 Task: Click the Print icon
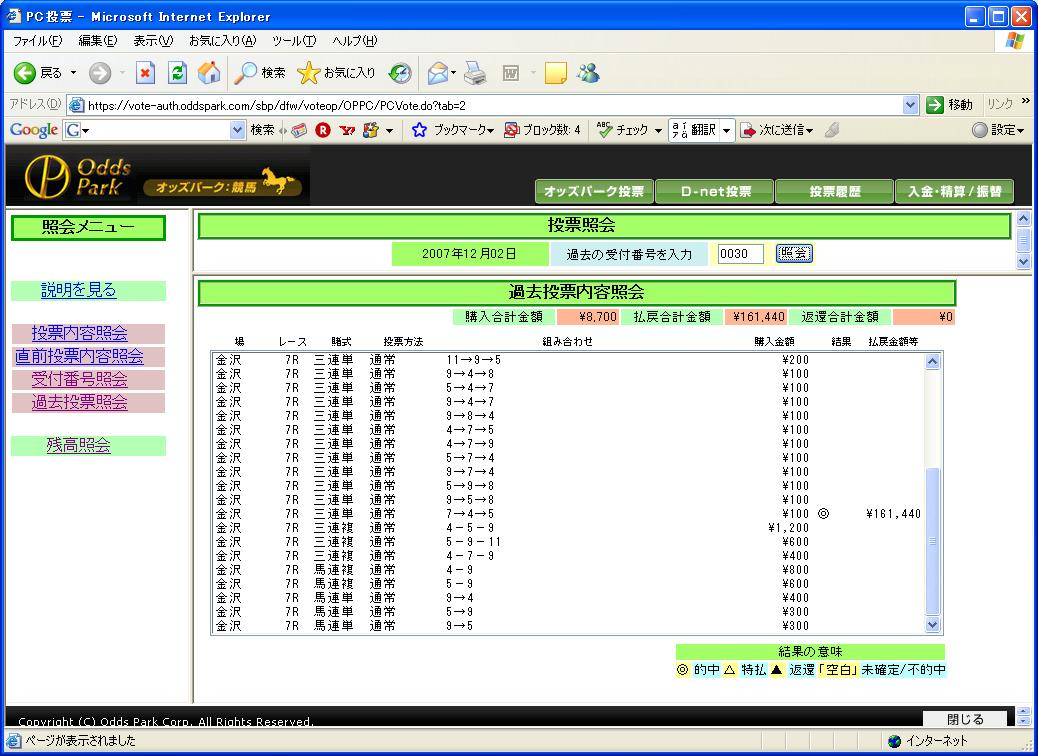pyautogui.click(x=475, y=73)
